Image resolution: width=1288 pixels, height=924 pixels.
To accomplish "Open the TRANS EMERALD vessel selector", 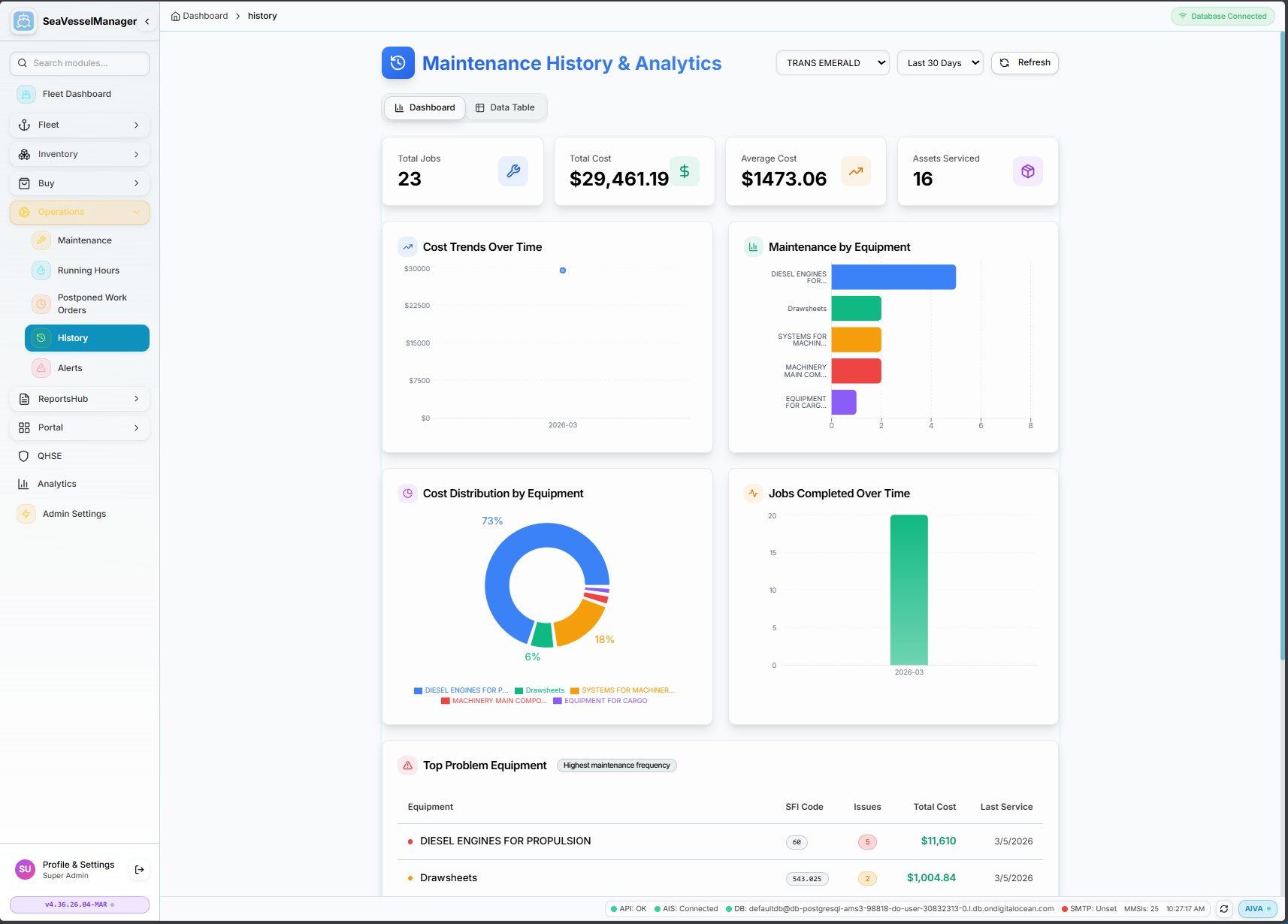I will pyautogui.click(x=832, y=62).
